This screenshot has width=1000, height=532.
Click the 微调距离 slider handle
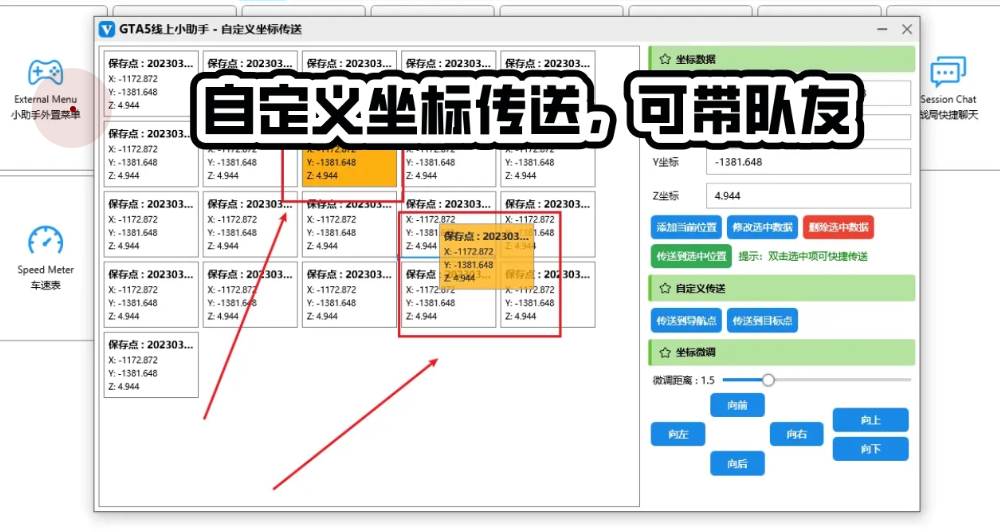[x=768, y=380]
